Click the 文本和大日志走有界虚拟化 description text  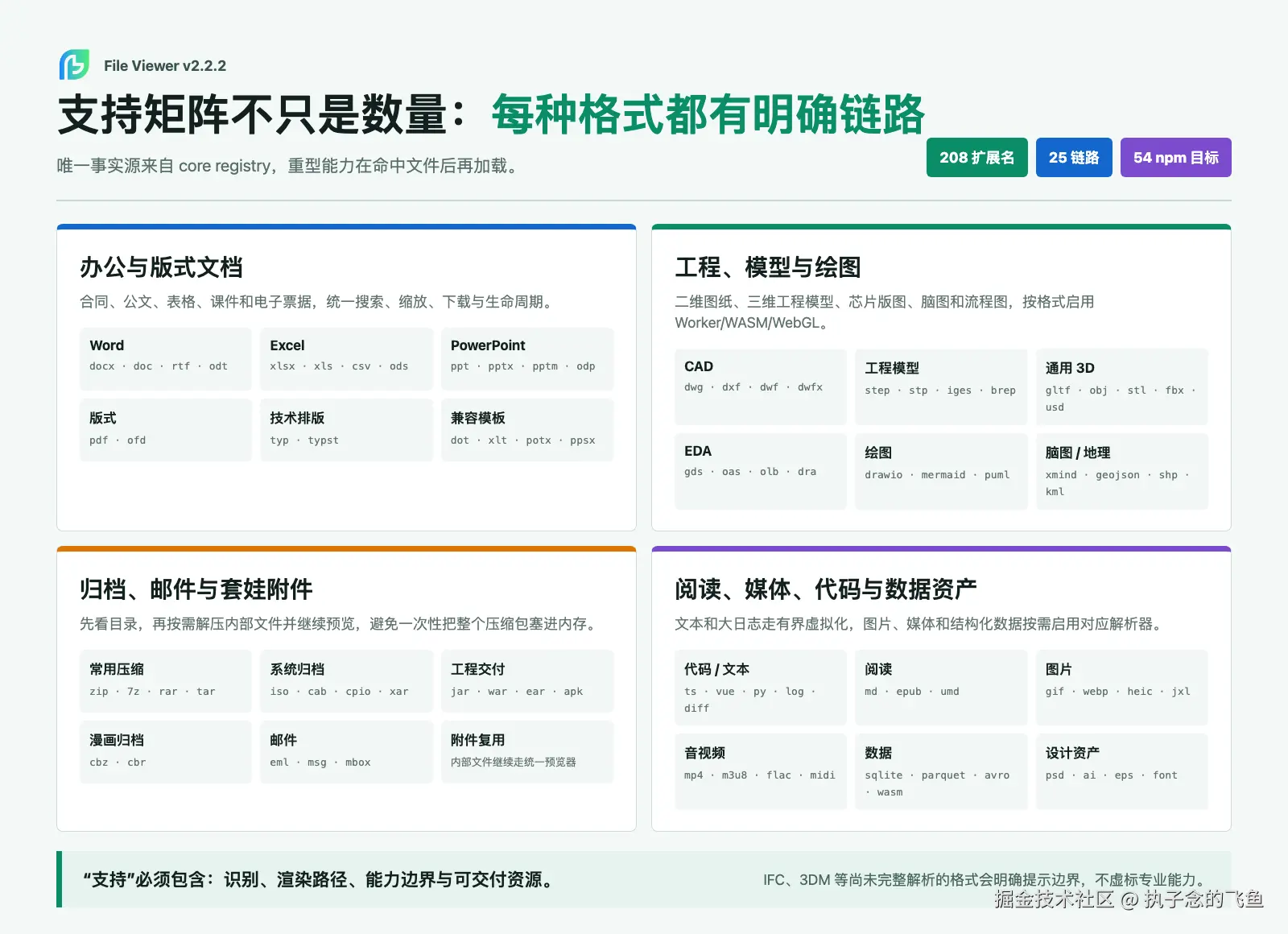[x=921, y=624]
